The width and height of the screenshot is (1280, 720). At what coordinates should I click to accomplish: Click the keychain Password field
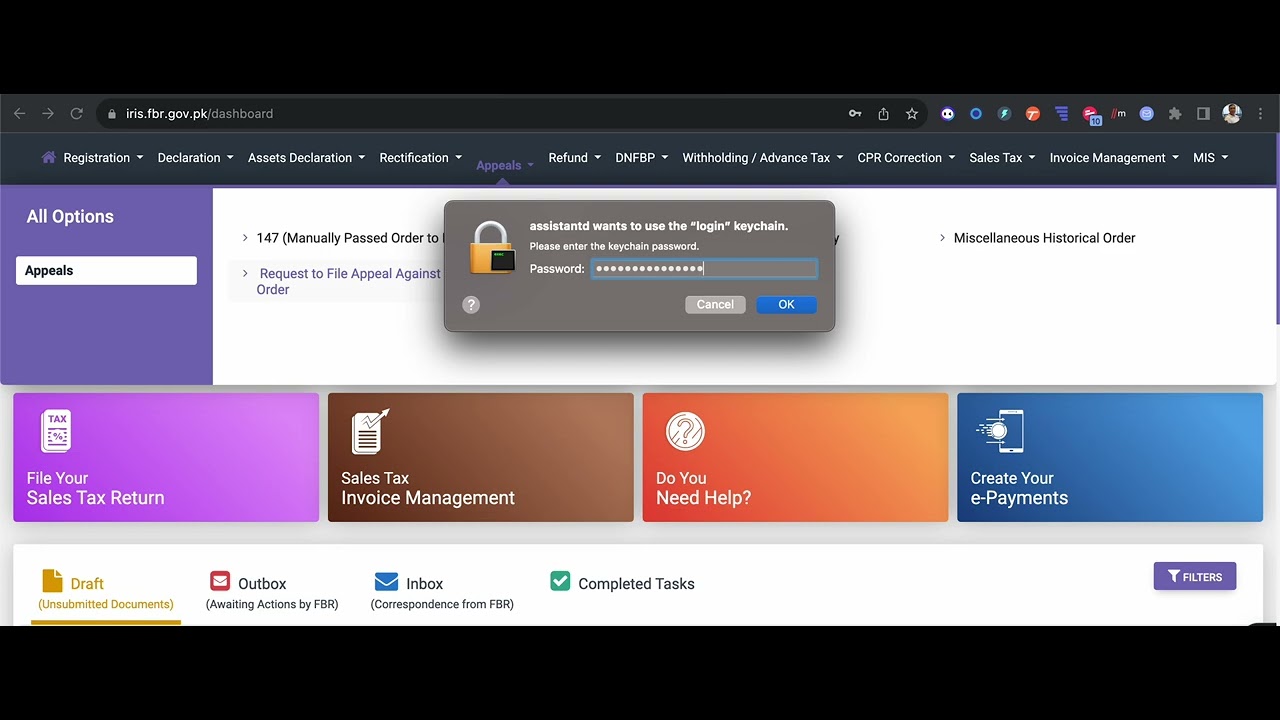coord(704,268)
